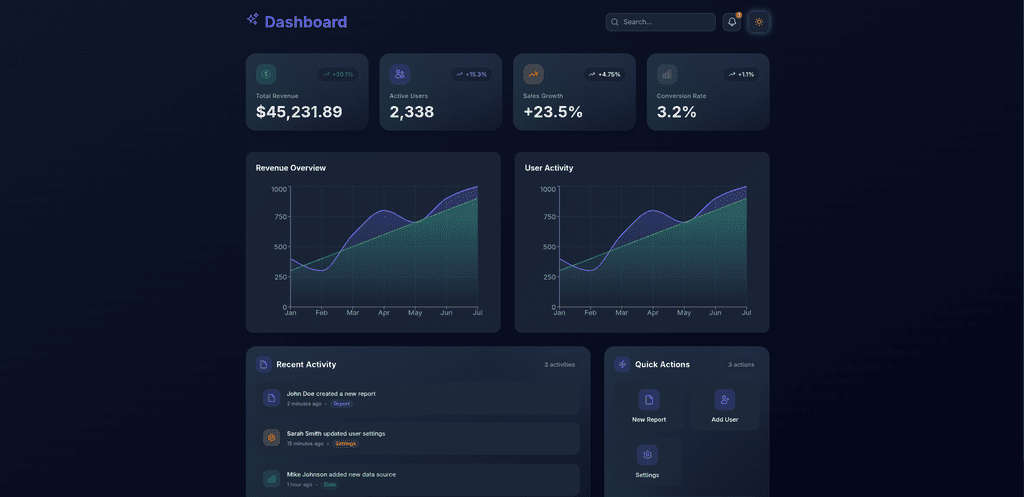The width and height of the screenshot is (1024, 497).
Task: Toggle light theme with sun icon
Action: (759, 22)
